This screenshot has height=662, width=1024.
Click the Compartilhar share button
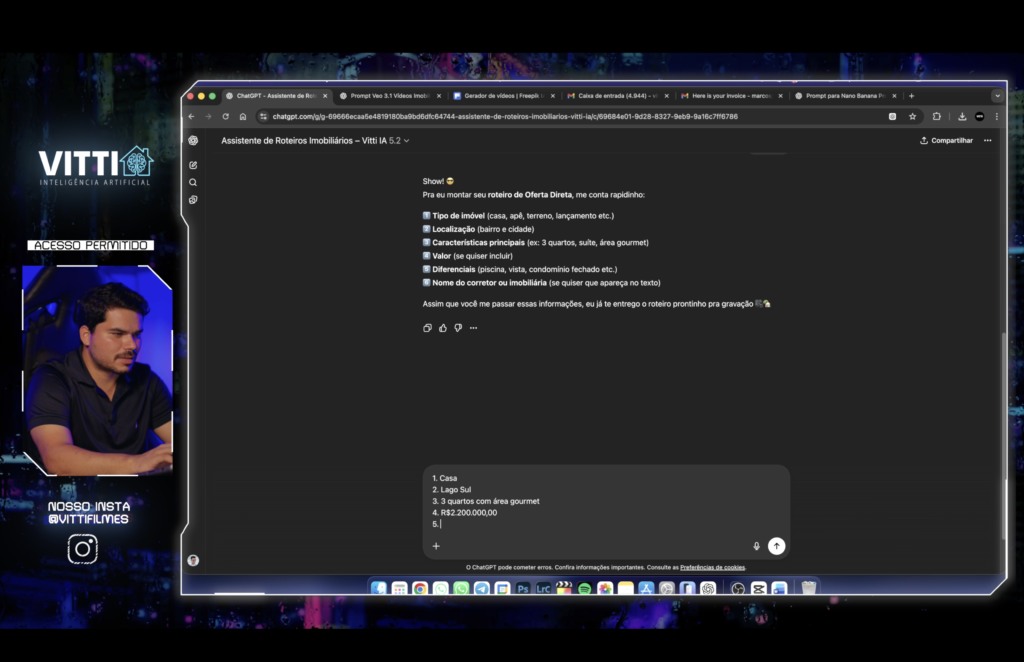click(x=946, y=141)
